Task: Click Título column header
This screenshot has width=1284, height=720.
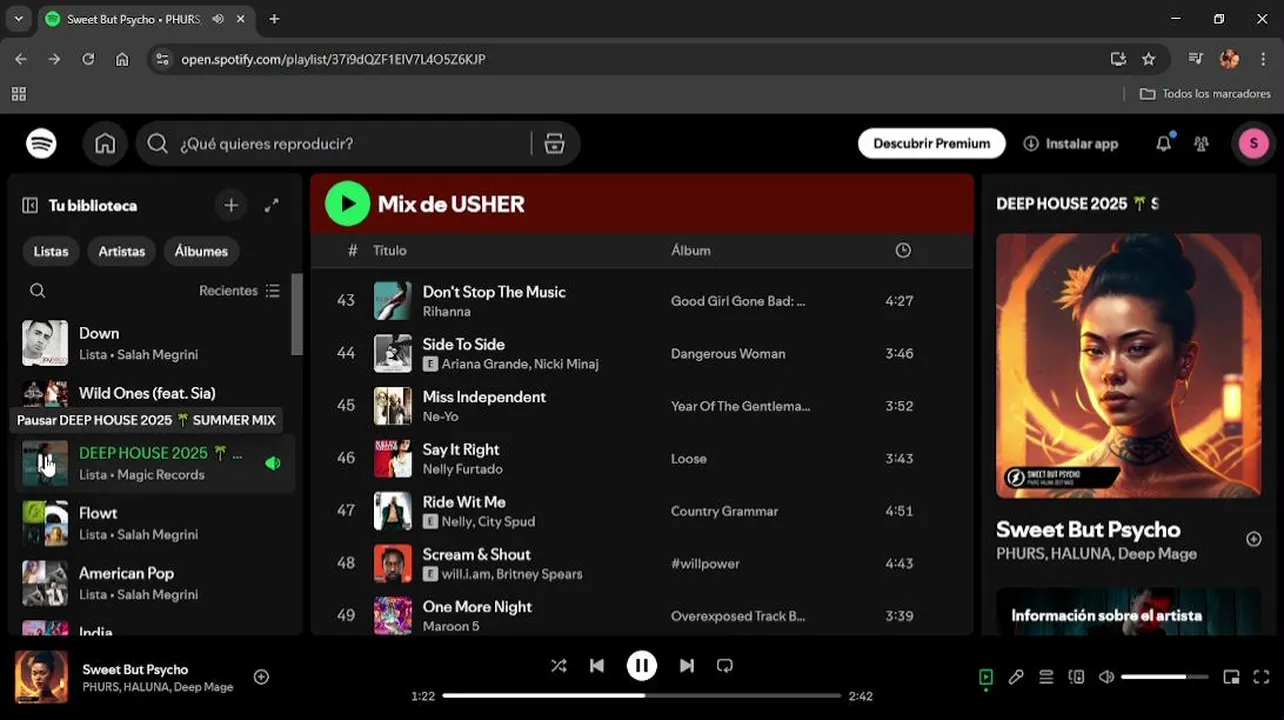Action: tap(390, 250)
